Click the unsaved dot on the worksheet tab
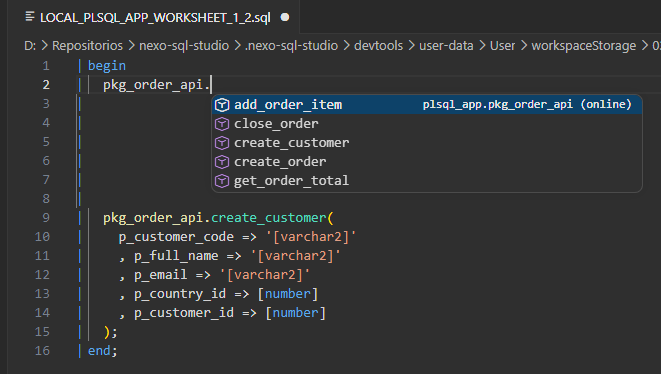 click(285, 17)
